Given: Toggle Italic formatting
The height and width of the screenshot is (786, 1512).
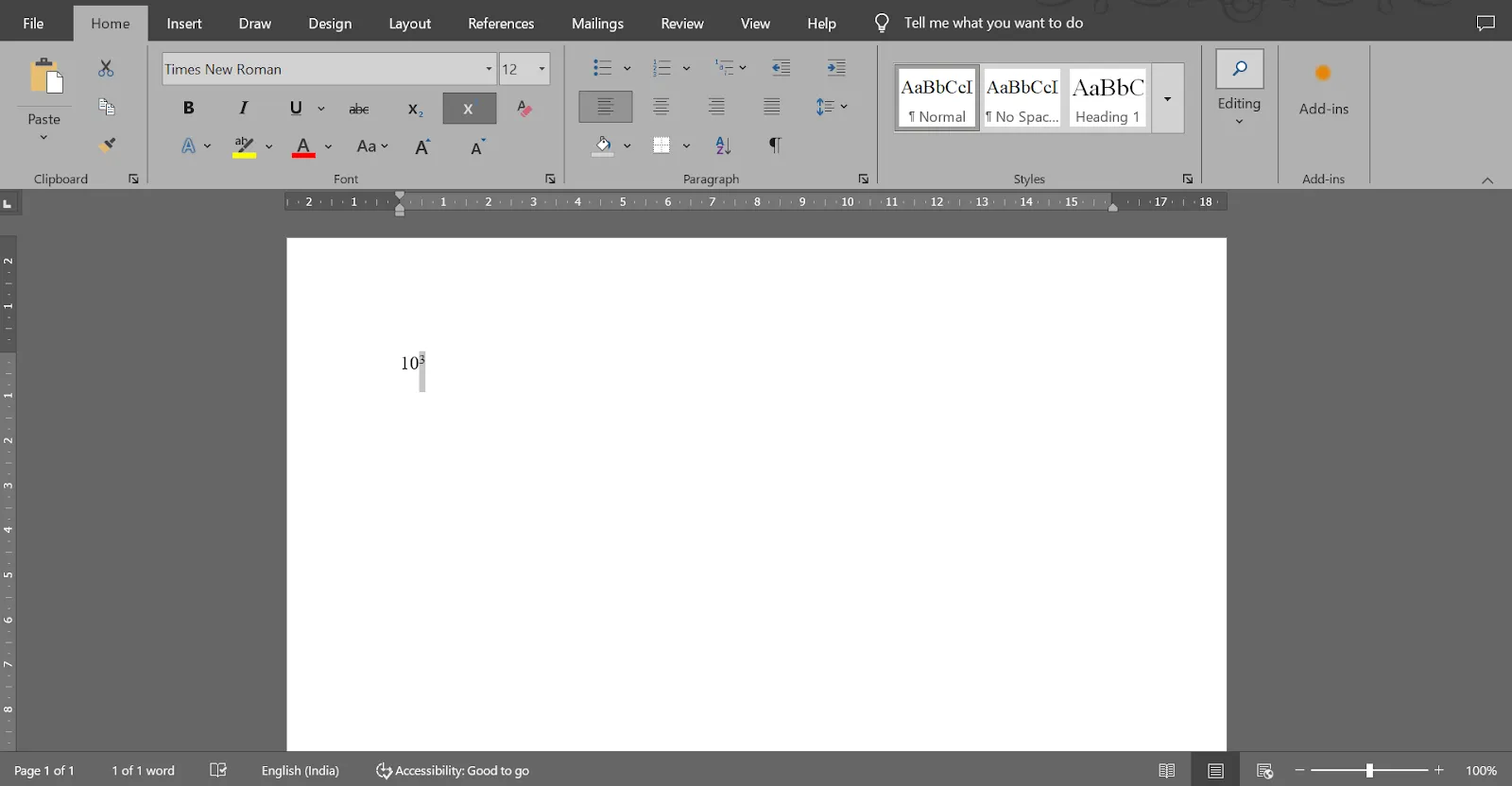Looking at the screenshot, I should [244, 108].
